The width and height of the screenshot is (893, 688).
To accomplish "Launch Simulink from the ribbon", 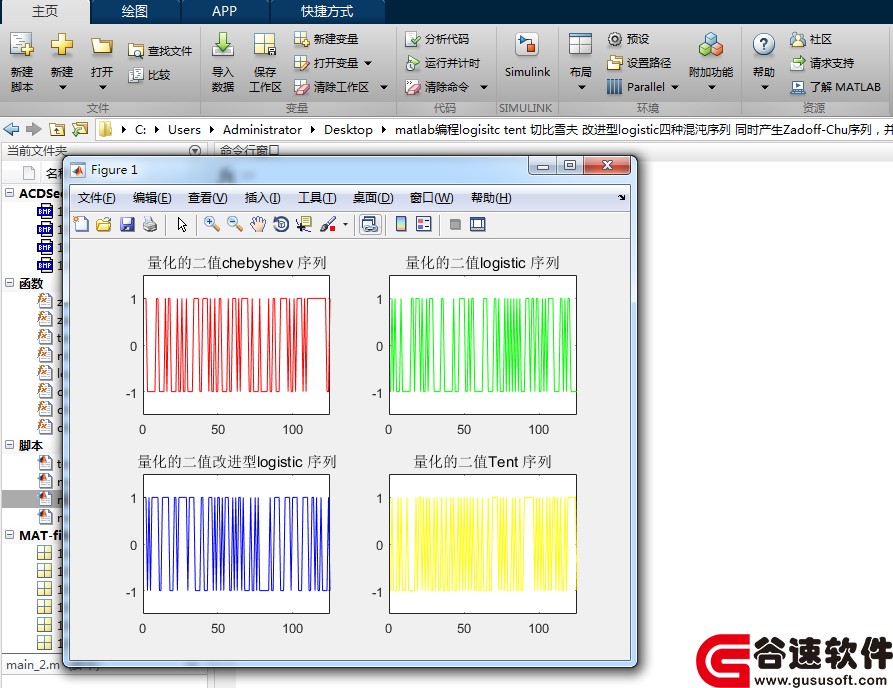I will coord(527,55).
